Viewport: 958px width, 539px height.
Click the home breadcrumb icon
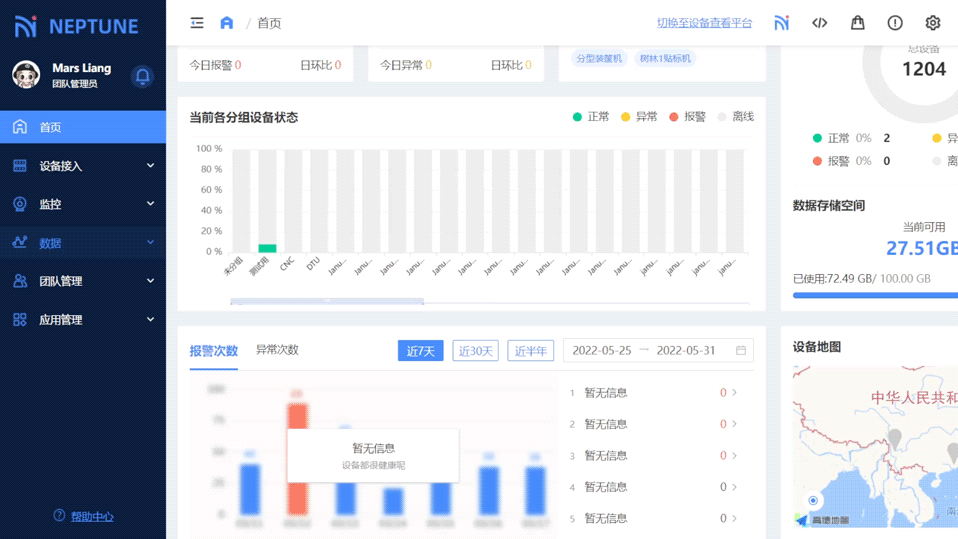(227, 23)
